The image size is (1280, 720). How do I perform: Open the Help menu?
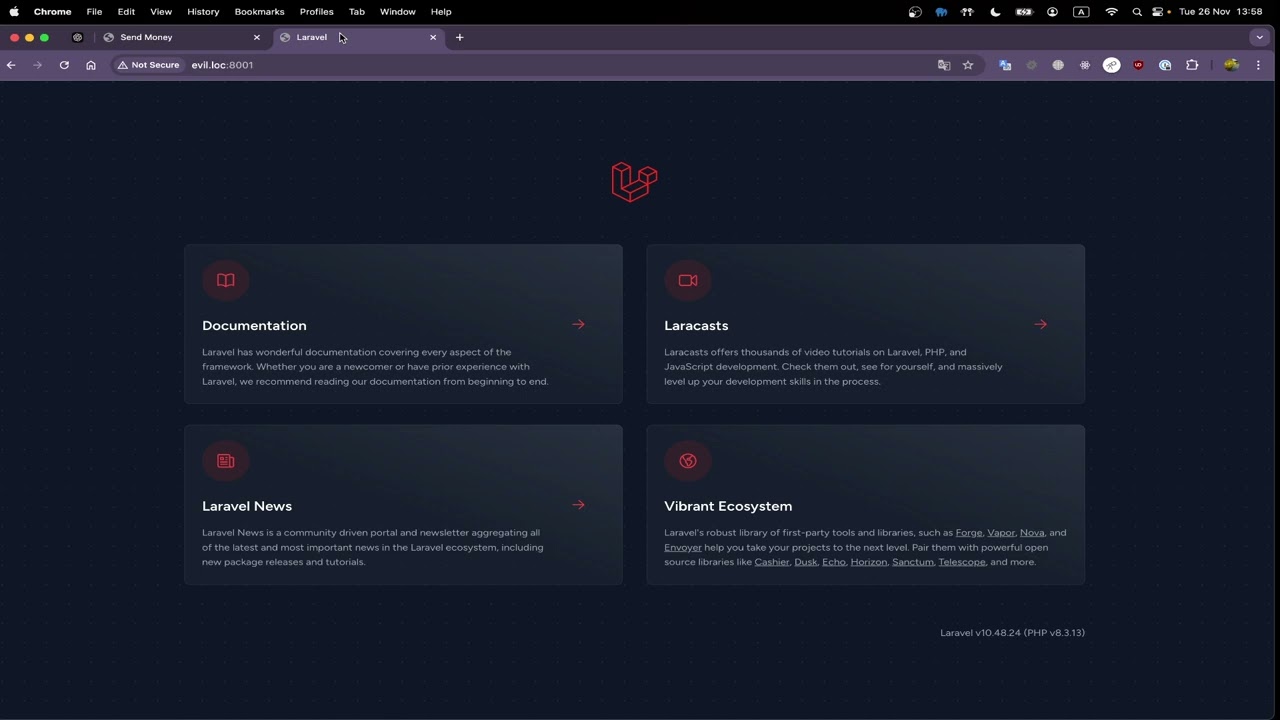(x=441, y=12)
